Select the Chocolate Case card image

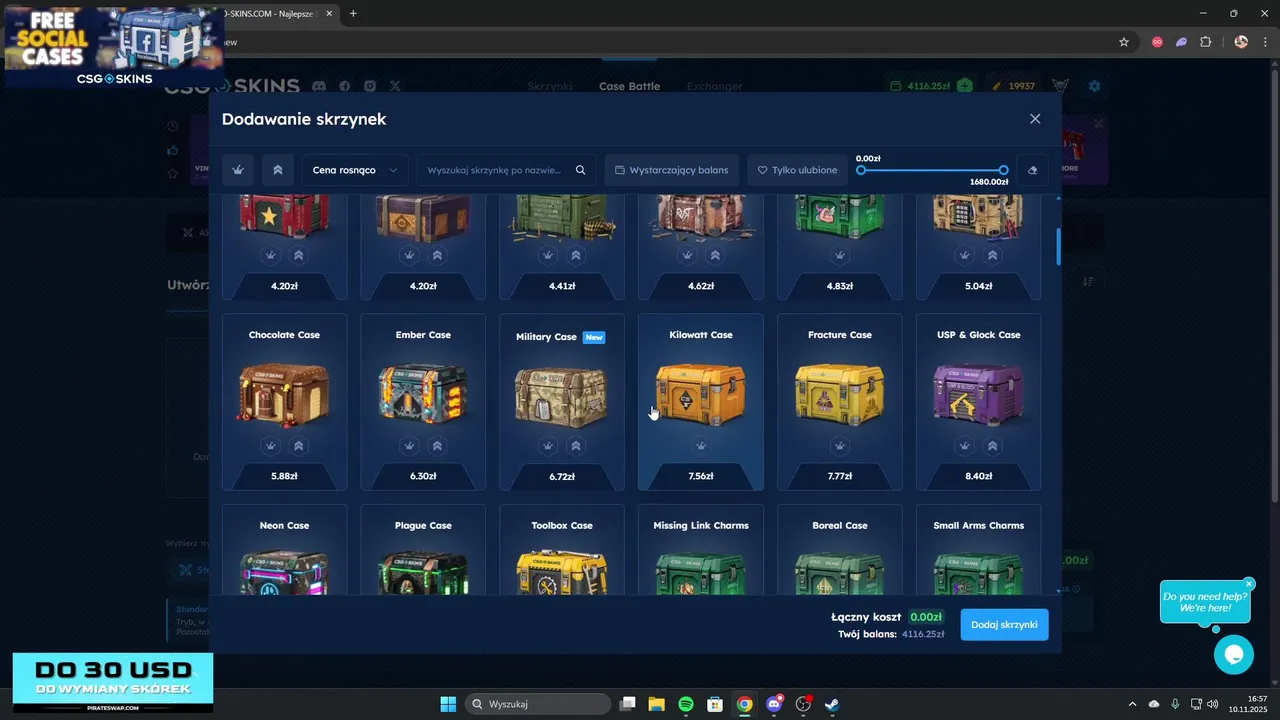284,394
